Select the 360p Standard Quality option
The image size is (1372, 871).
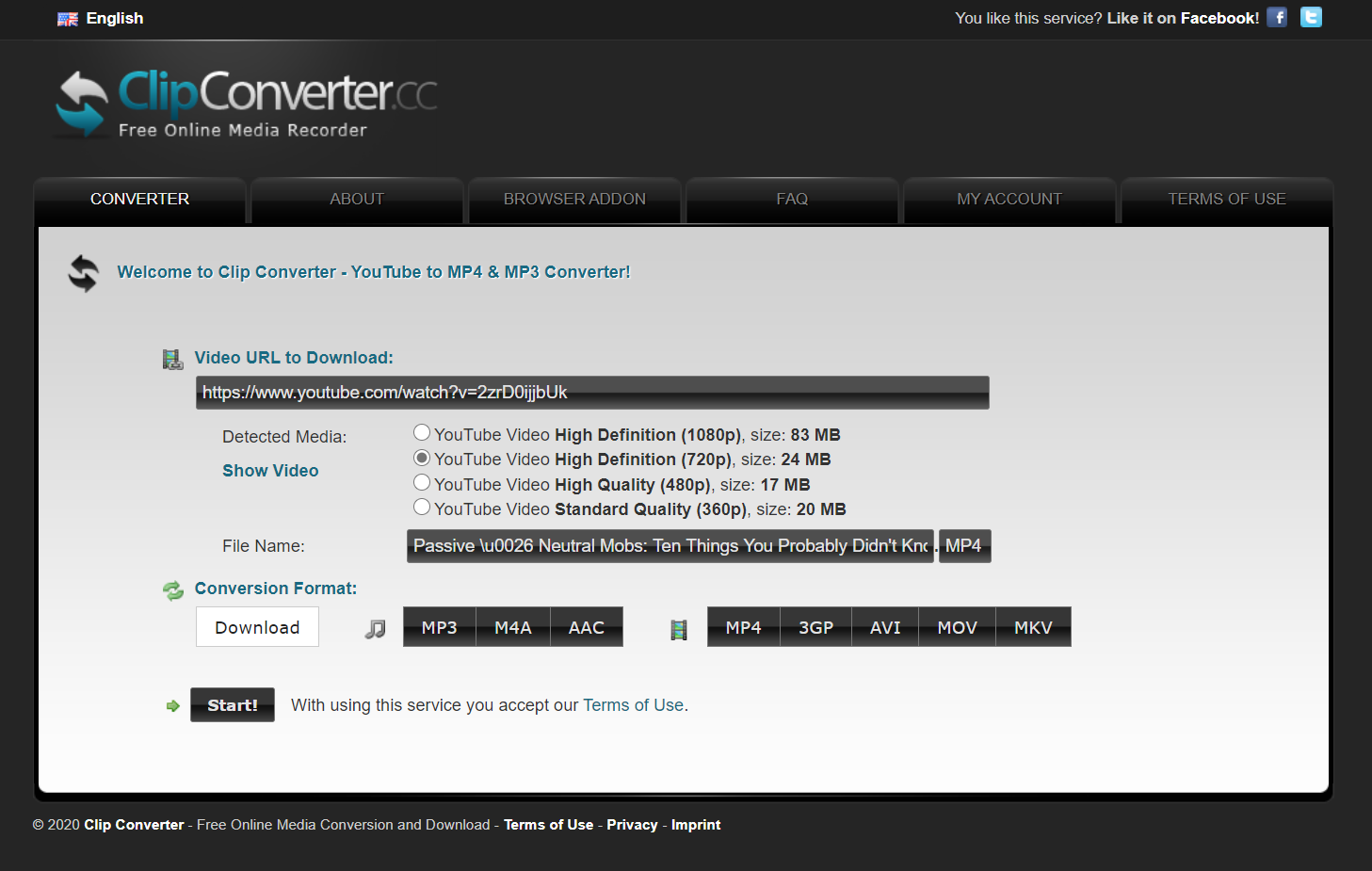click(422, 507)
